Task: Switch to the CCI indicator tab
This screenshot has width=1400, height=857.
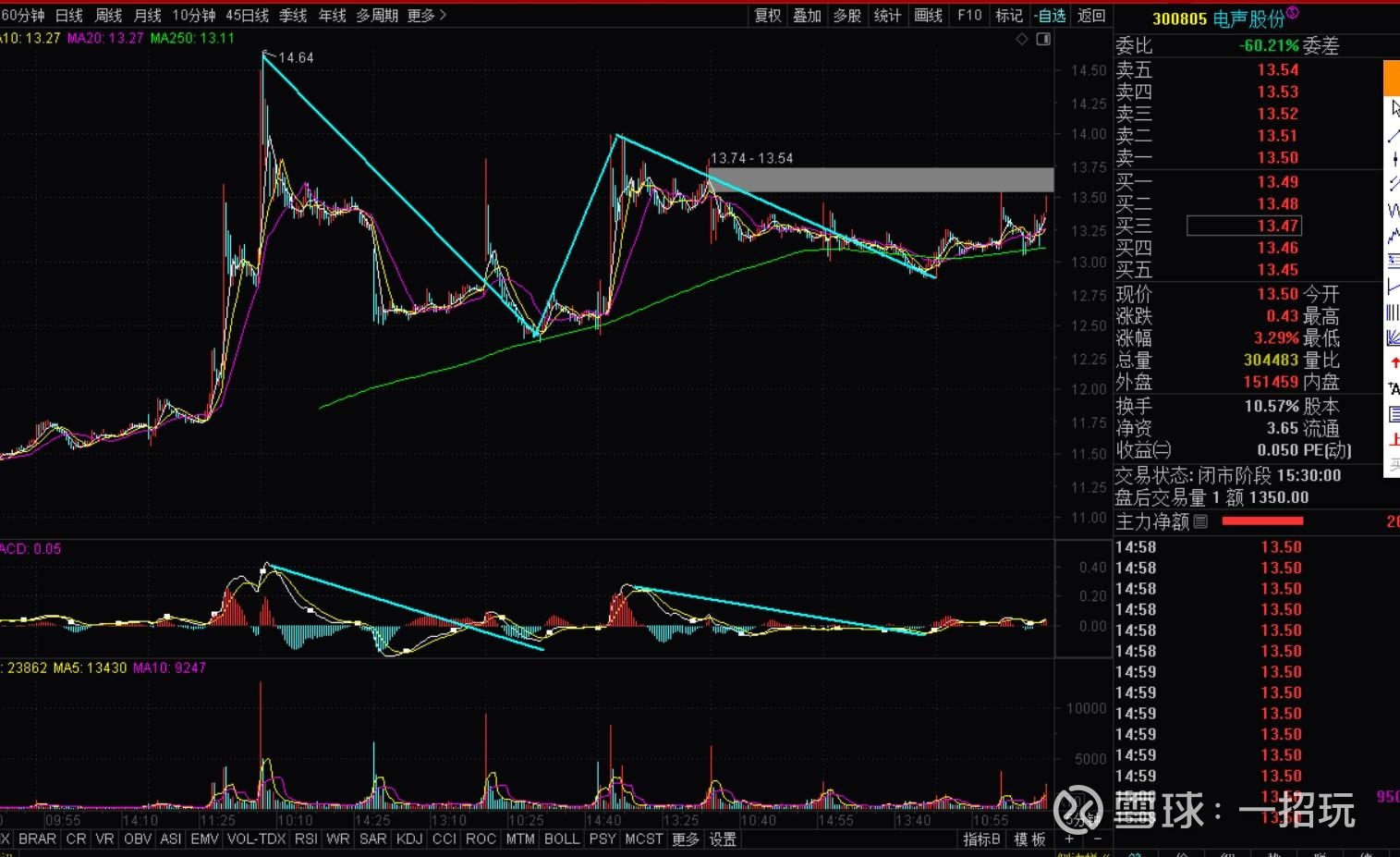Action: tap(444, 839)
